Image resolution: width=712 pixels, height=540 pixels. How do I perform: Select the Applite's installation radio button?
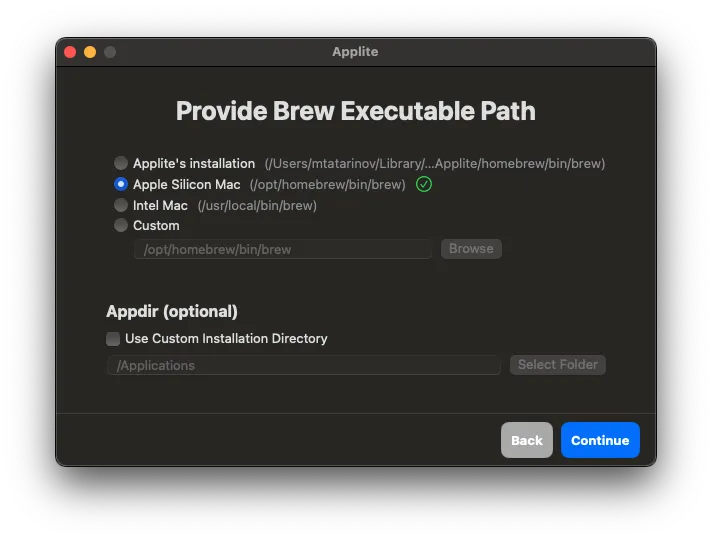(x=121, y=163)
